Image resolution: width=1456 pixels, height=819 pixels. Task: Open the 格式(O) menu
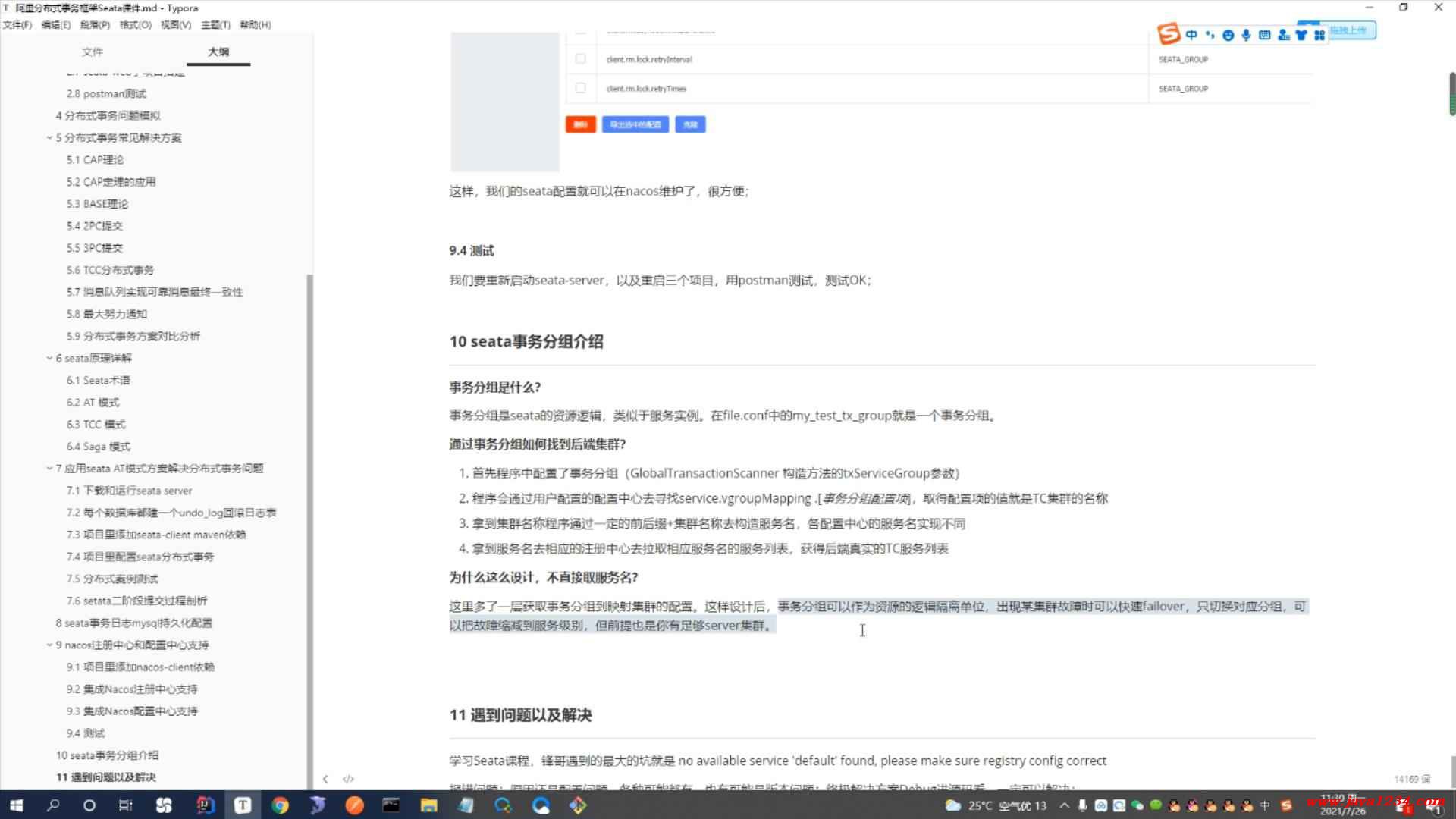point(136,25)
